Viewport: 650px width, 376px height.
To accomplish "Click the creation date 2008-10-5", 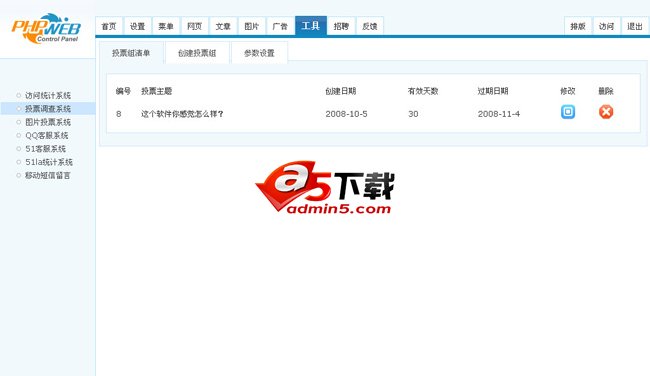I will [346, 114].
